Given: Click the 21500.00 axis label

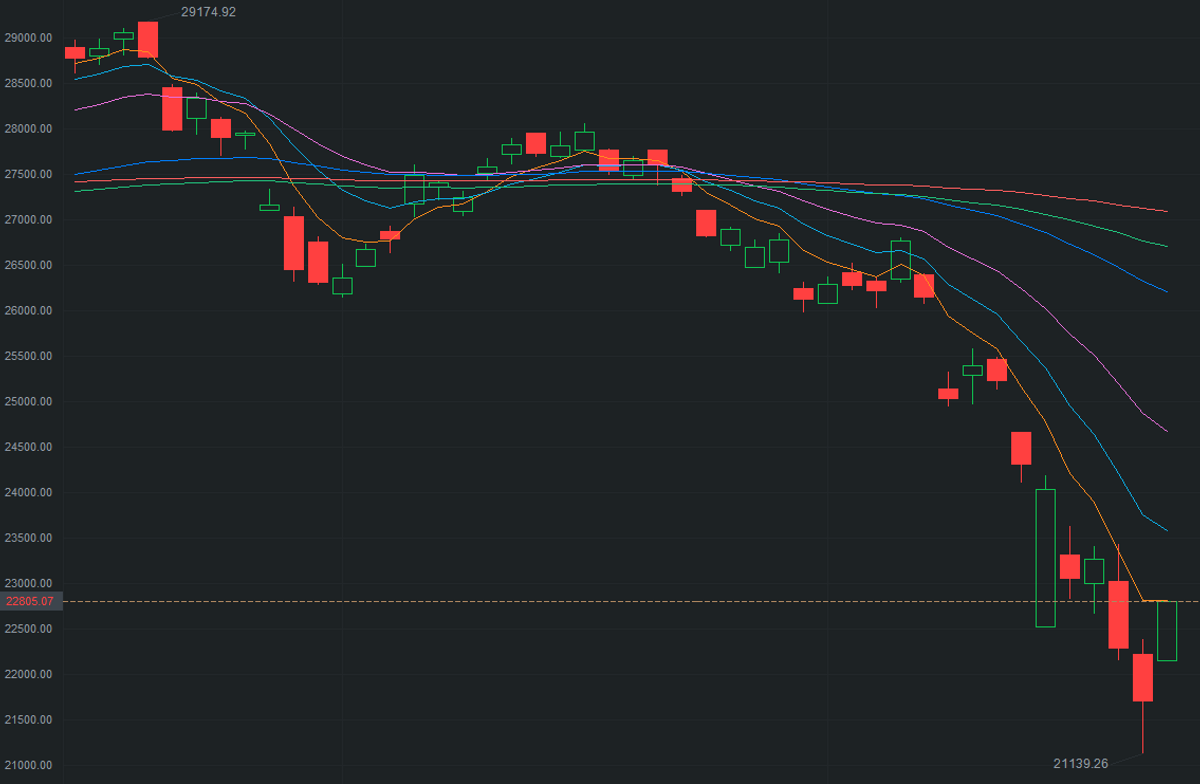Looking at the screenshot, I should click(29, 721).
